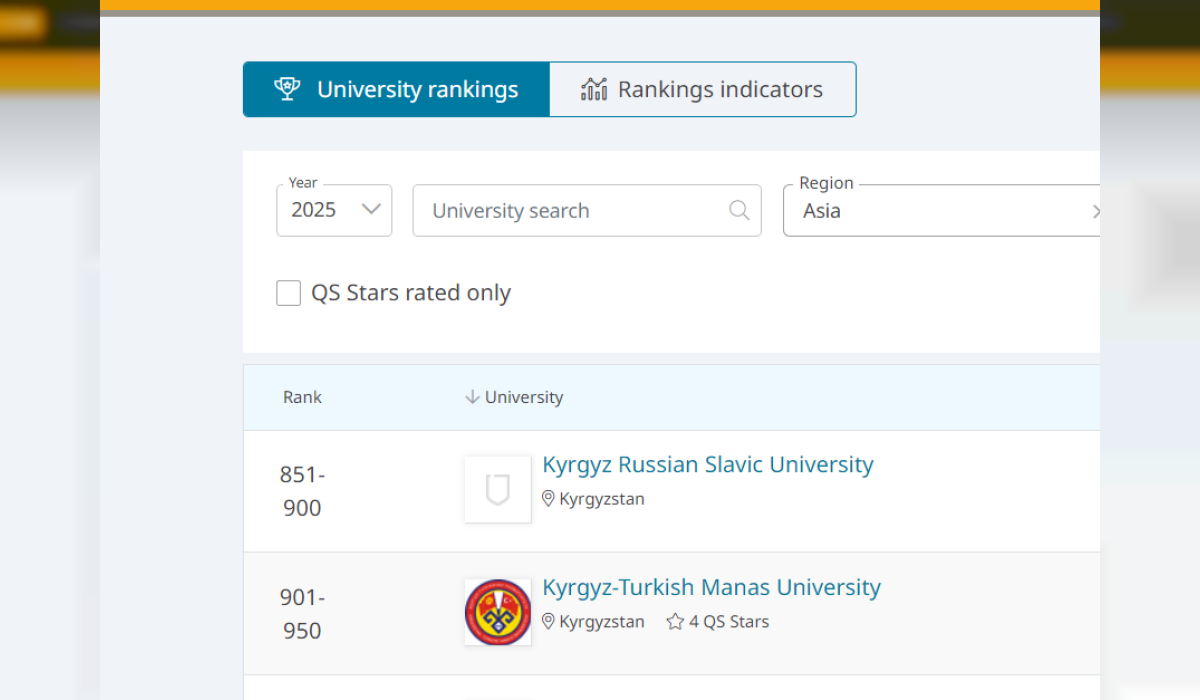
Task: Select the 901-950 rank cell
Action: (x=302, y=614)
